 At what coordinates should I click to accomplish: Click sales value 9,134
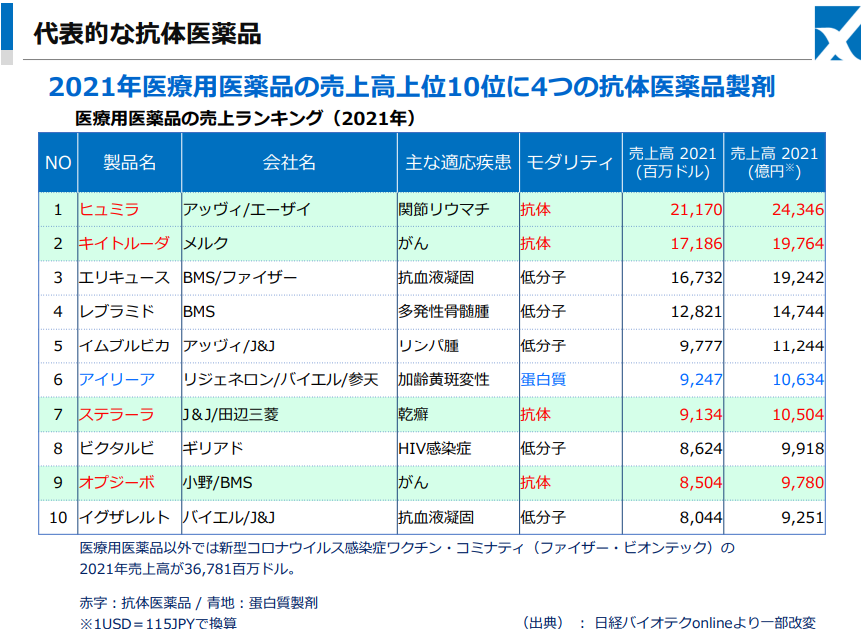pyautogui.click(x=701, y=414)
